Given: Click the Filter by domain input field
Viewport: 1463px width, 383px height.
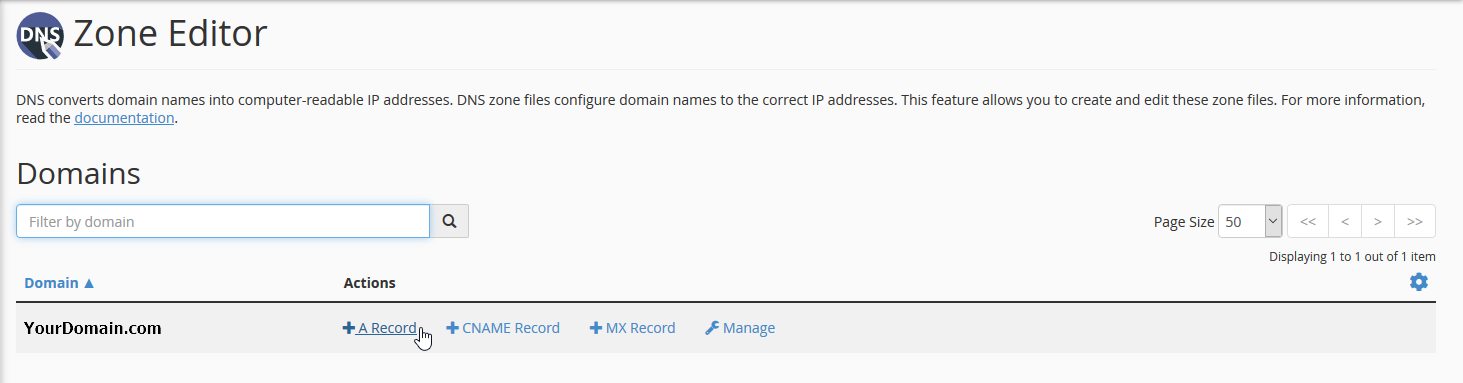Looking at the screenshot, I should tap(223, 222).
